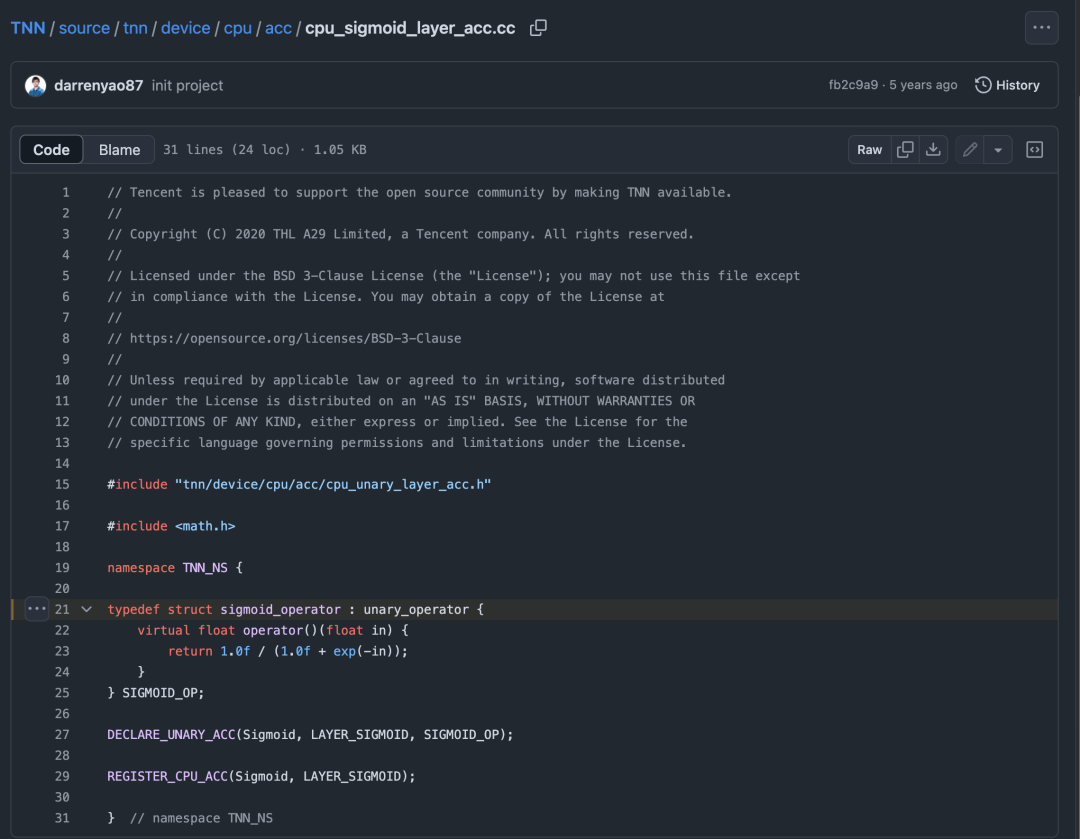Navigate to device folder breadcrumb
1080x839 pixels.
(185, 28)
